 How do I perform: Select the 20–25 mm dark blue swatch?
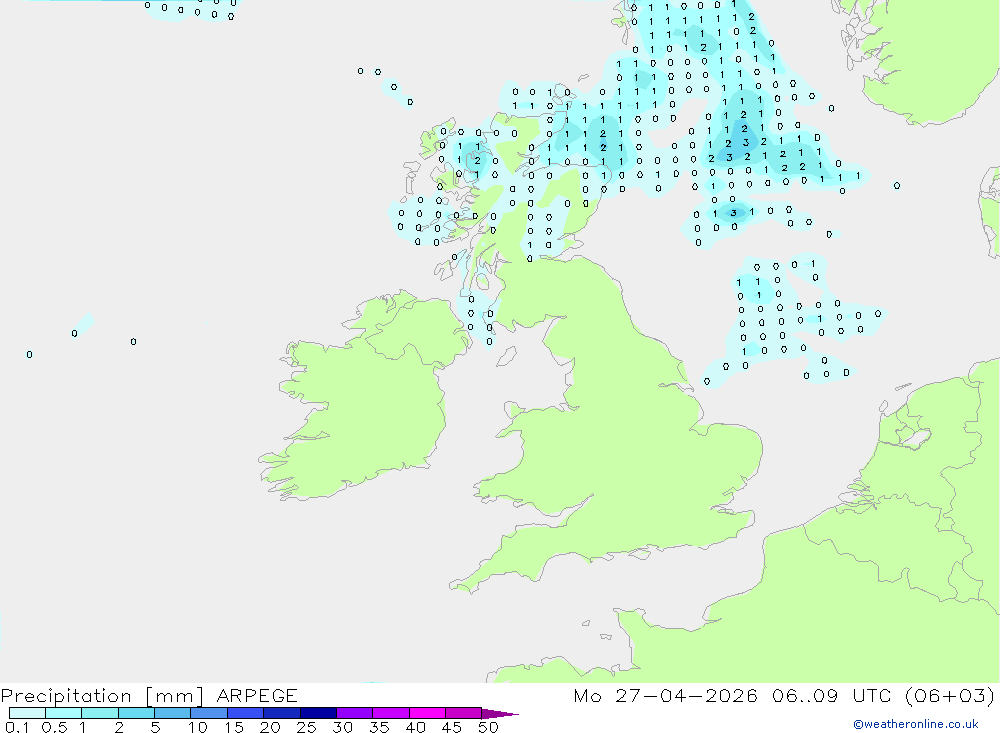[x=281, y=713]
